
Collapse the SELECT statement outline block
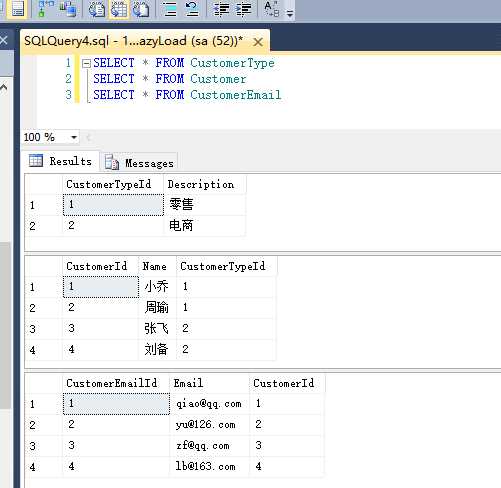[x=86, y=63]
